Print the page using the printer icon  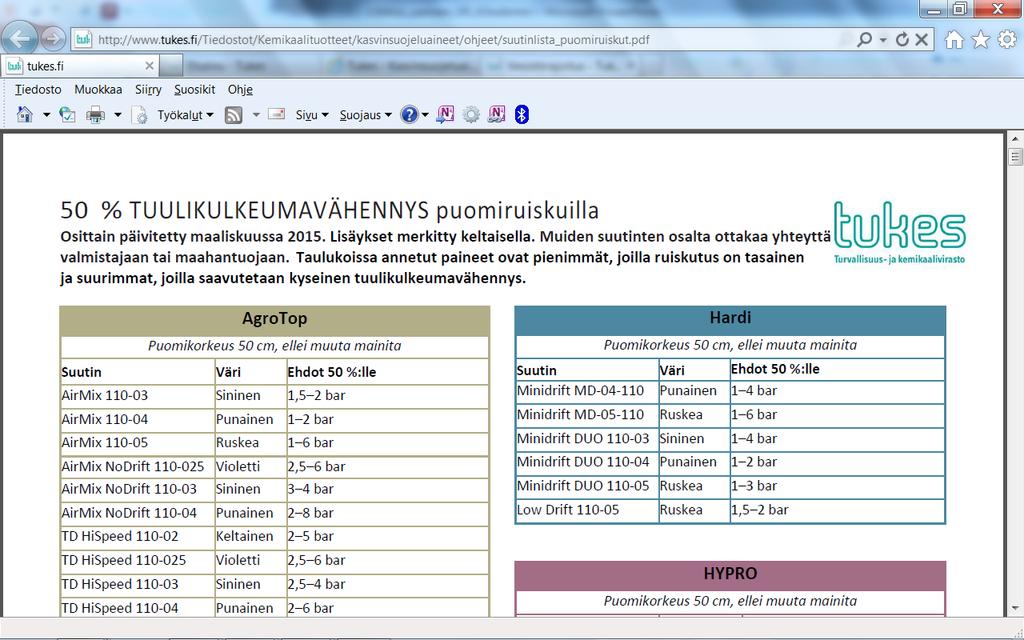[x=96, y=115]
